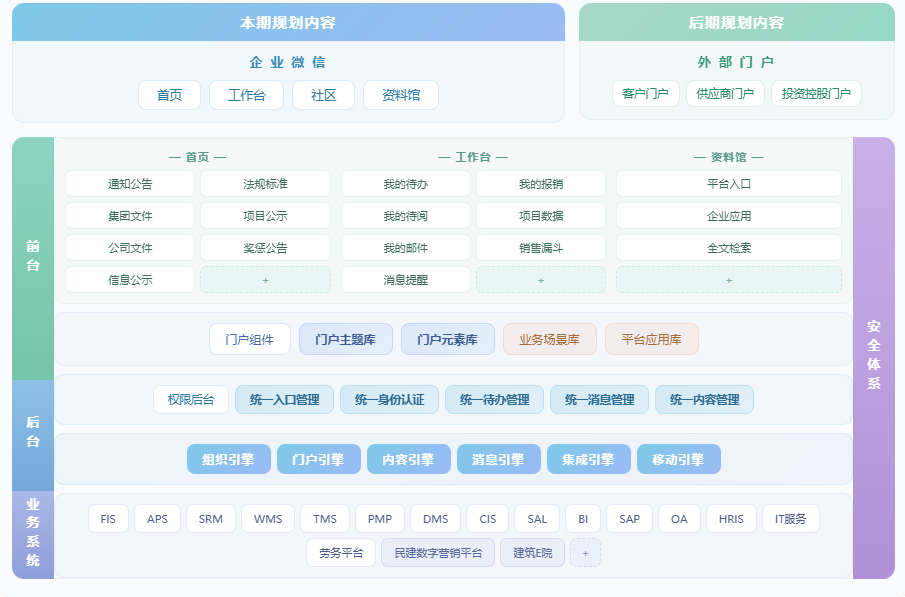Select the 全文检索 card
The height and width of the screenshot is (597, 905).
pos(729,248)
